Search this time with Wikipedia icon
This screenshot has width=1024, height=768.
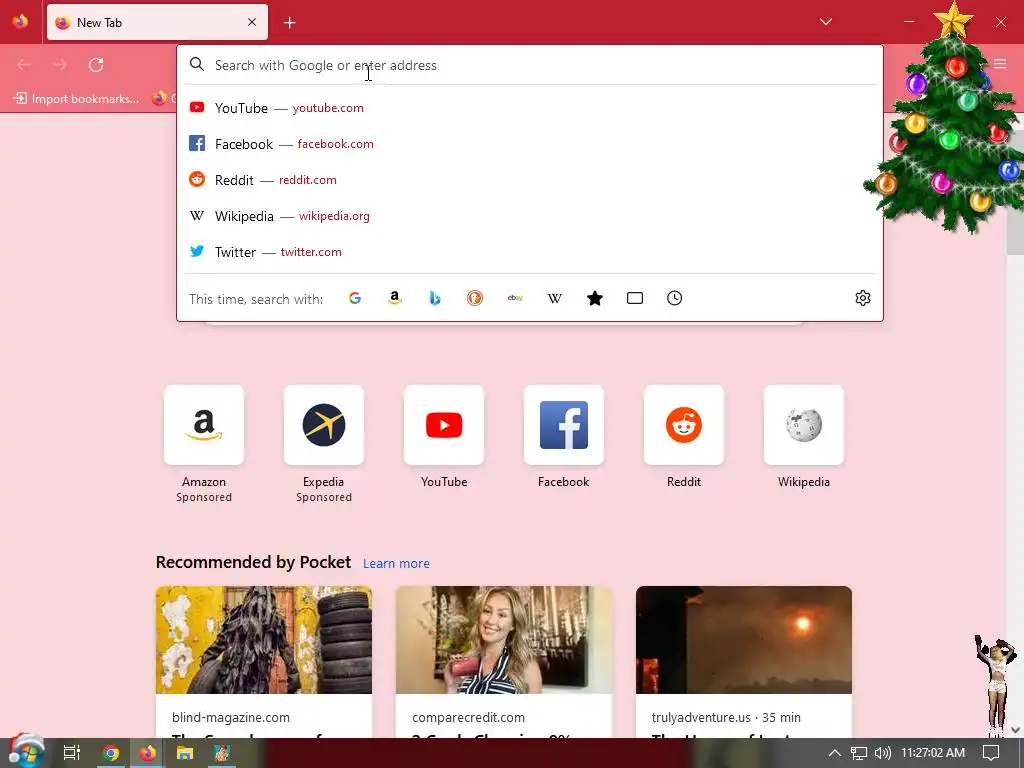(554, 298)
